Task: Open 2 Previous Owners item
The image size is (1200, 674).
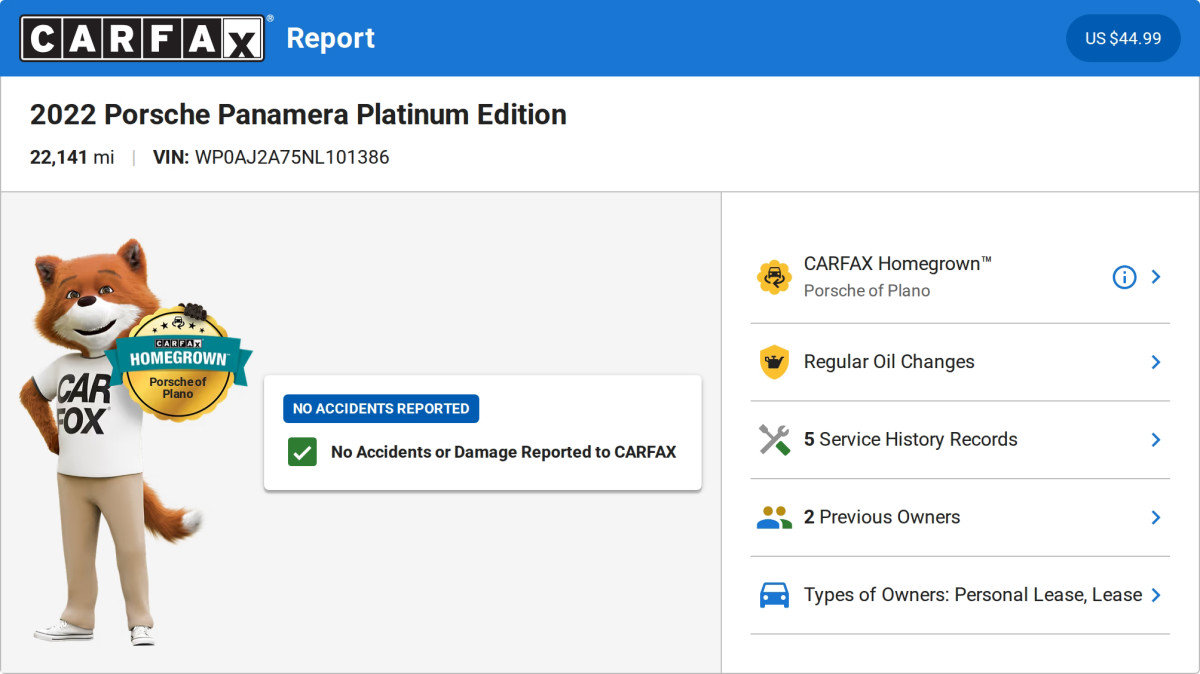Action: [x=960, y=517]
